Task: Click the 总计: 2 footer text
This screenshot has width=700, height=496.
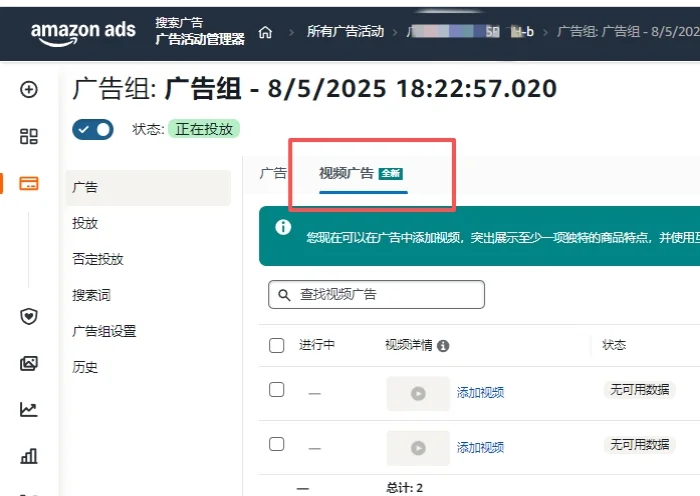Action: [404, 488]
